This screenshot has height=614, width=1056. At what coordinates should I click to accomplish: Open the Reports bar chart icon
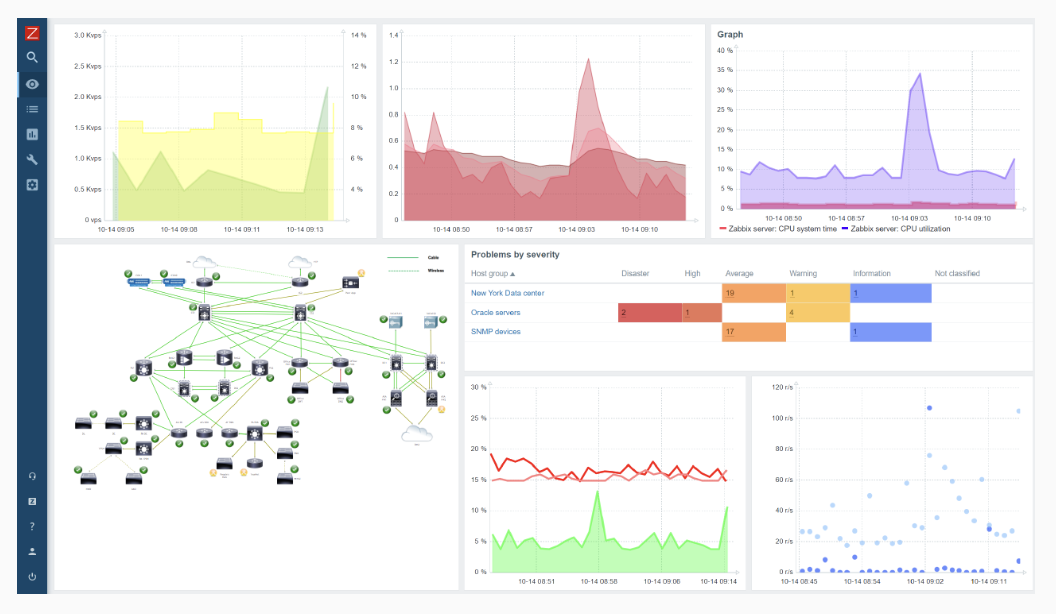32,134
